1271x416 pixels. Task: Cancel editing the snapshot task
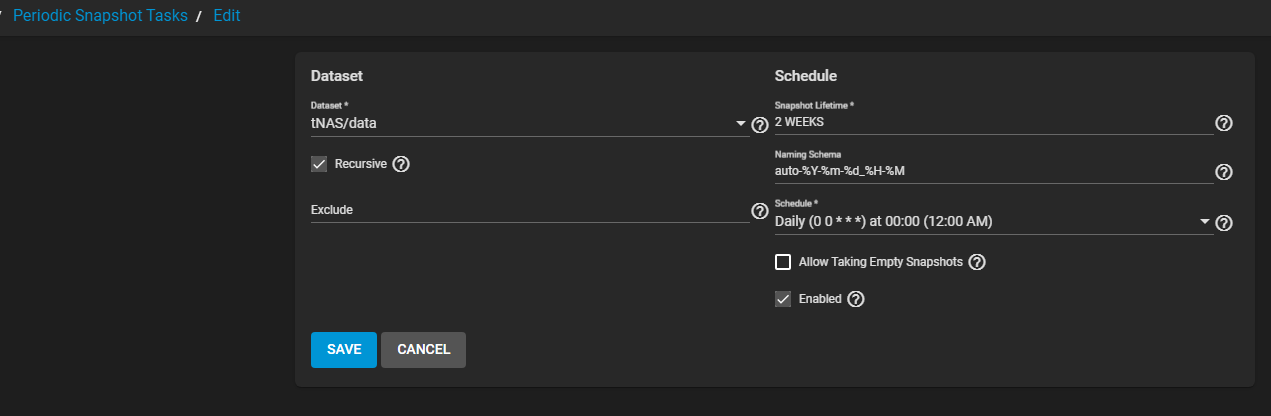pyautogui.click(x=423, y=350)
